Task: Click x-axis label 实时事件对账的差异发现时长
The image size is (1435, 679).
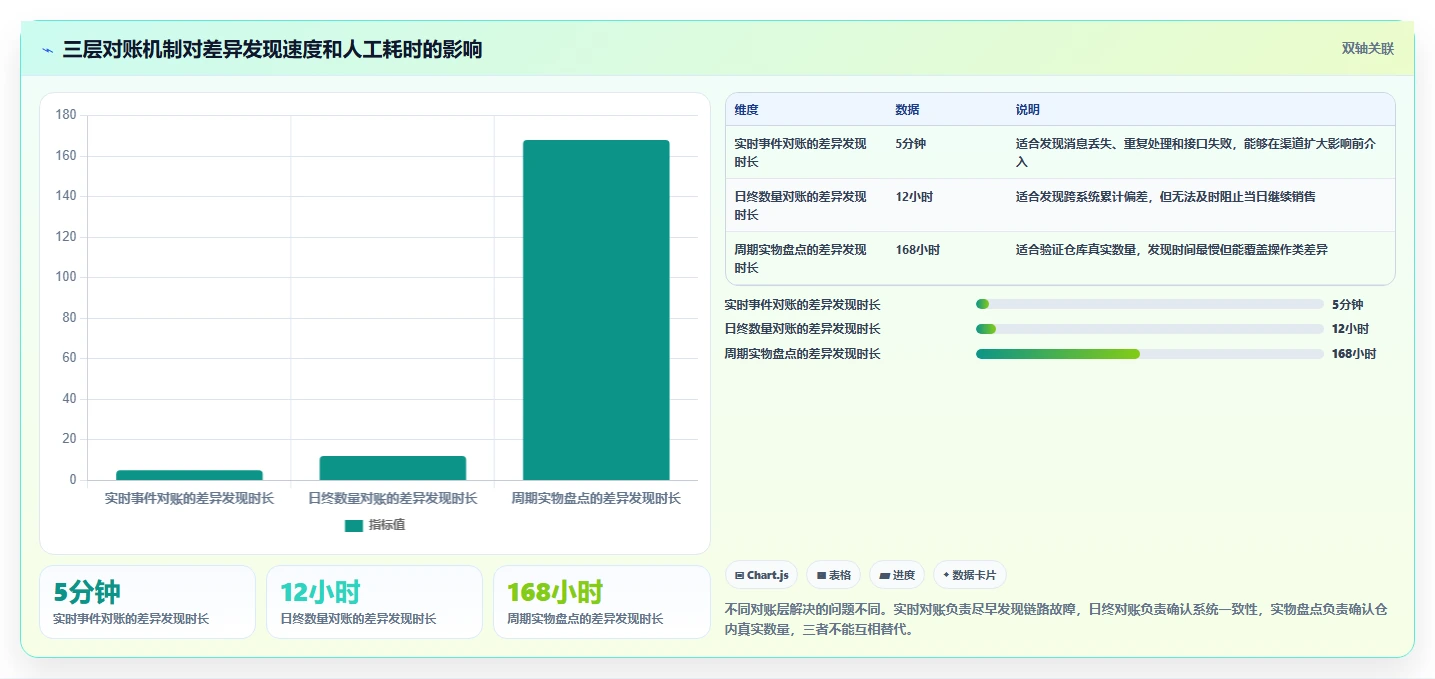Action: point(189,498)
